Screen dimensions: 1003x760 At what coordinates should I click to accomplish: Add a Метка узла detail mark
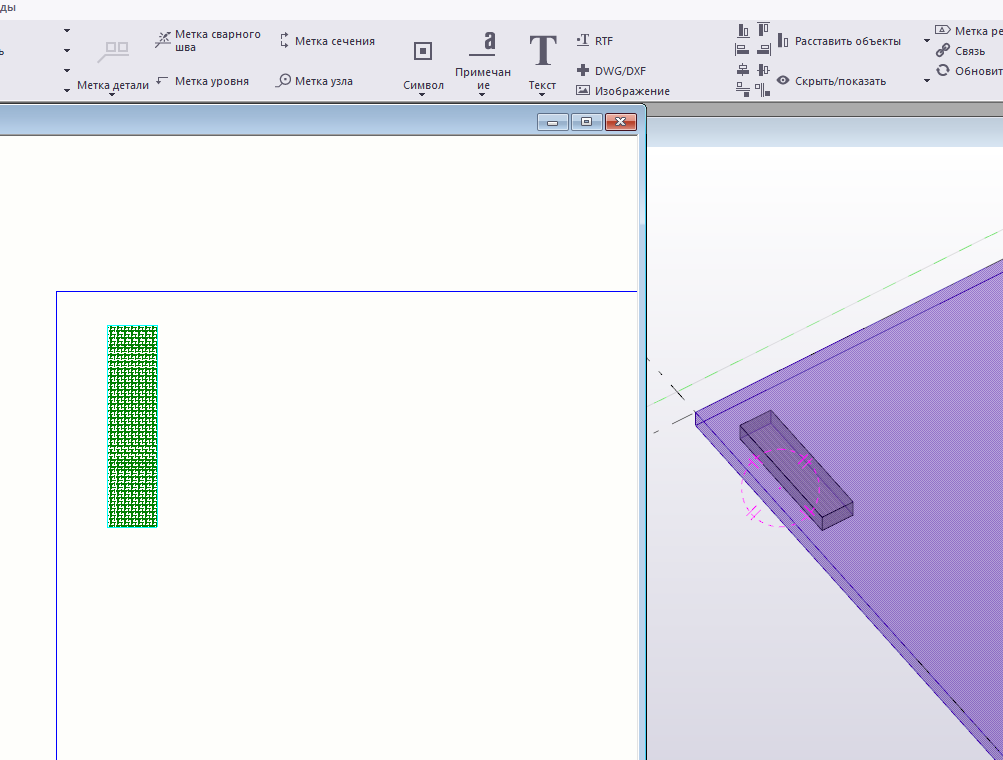pos(284,81)
